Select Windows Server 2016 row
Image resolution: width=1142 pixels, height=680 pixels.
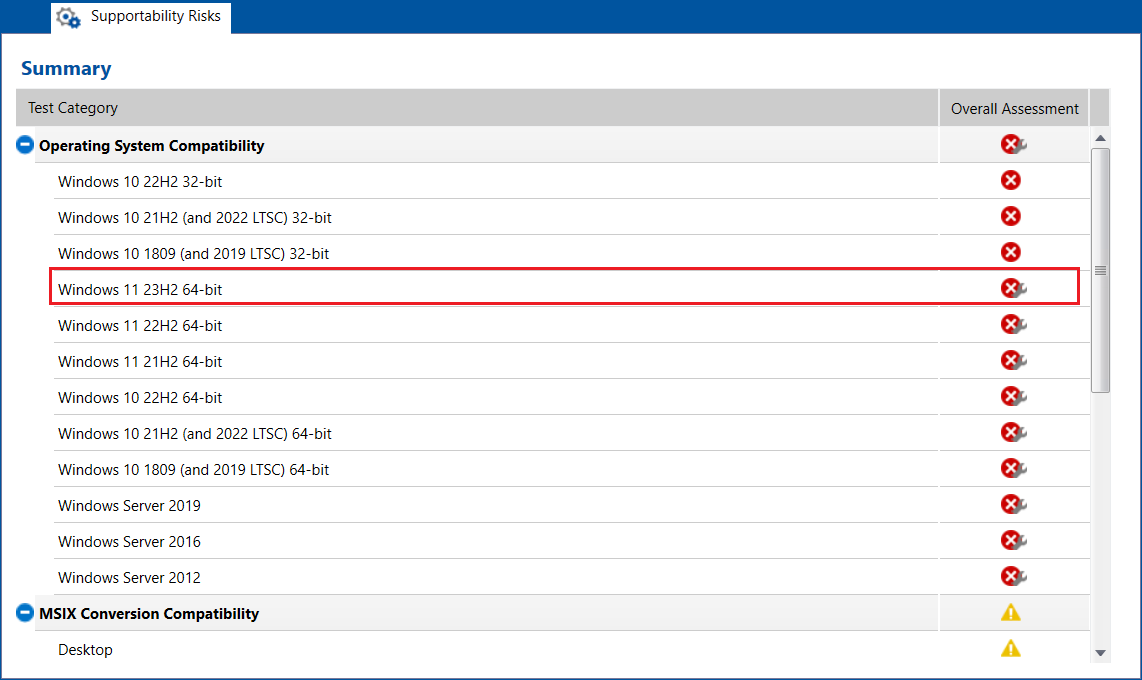[x=572, y=541]
